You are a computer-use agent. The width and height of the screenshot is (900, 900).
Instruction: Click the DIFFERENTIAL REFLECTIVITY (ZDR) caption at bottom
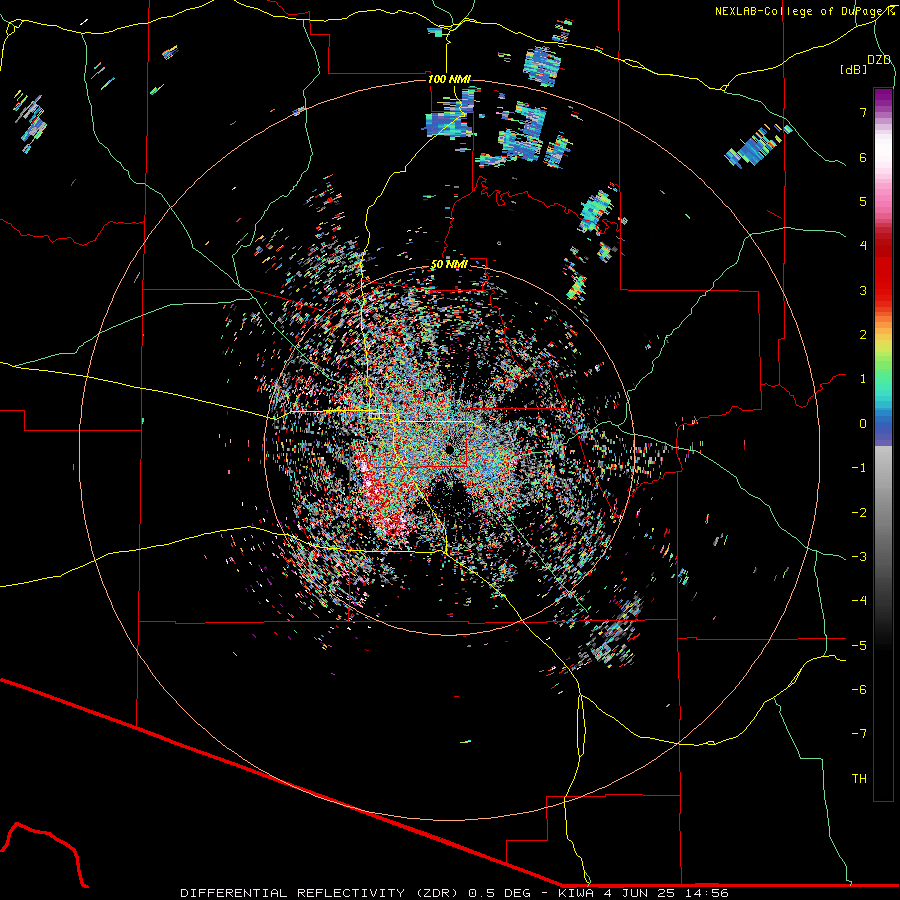[x=455, y=893]
